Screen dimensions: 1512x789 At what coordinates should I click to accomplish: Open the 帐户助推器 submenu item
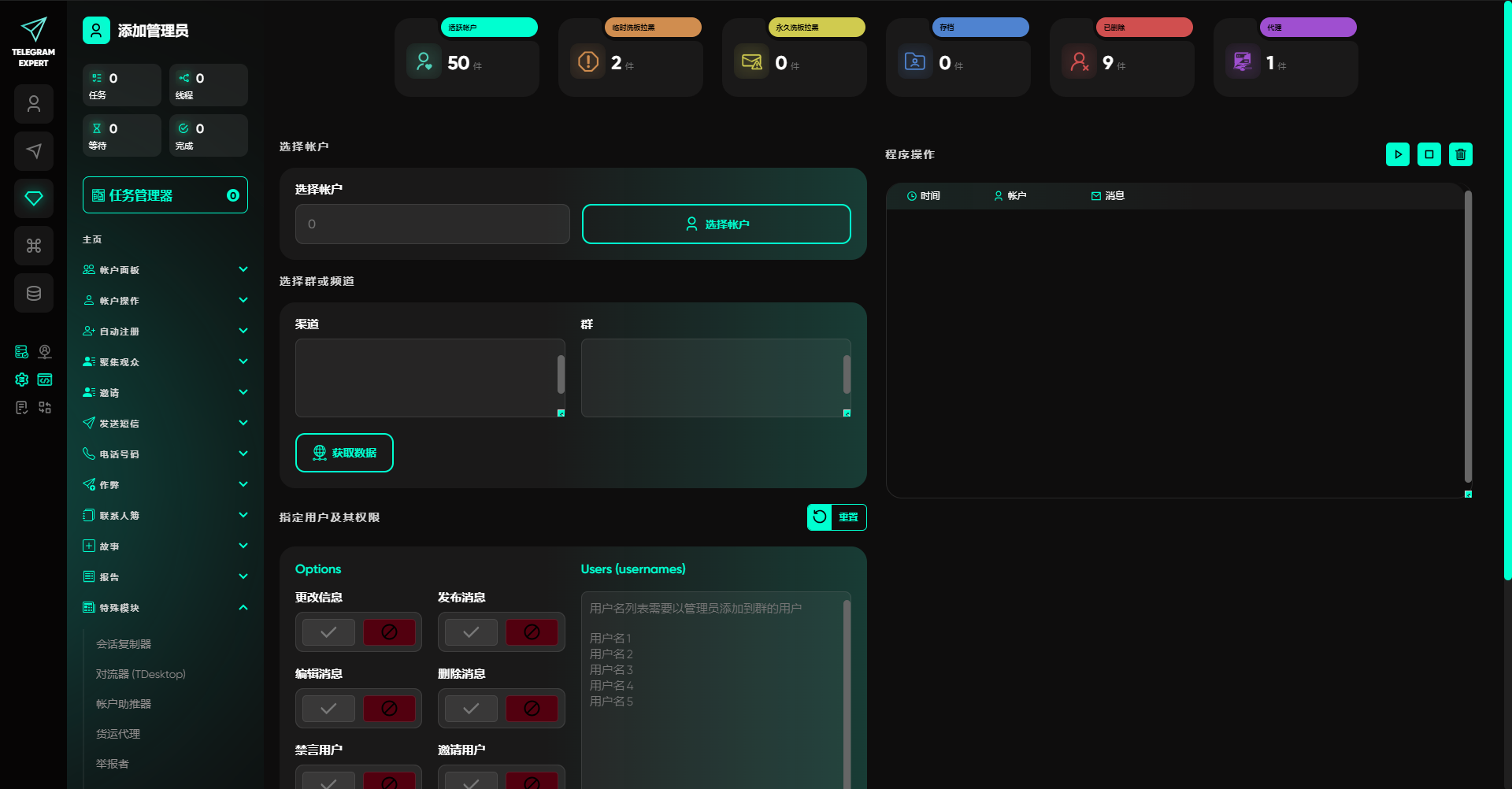coord(124,704)
